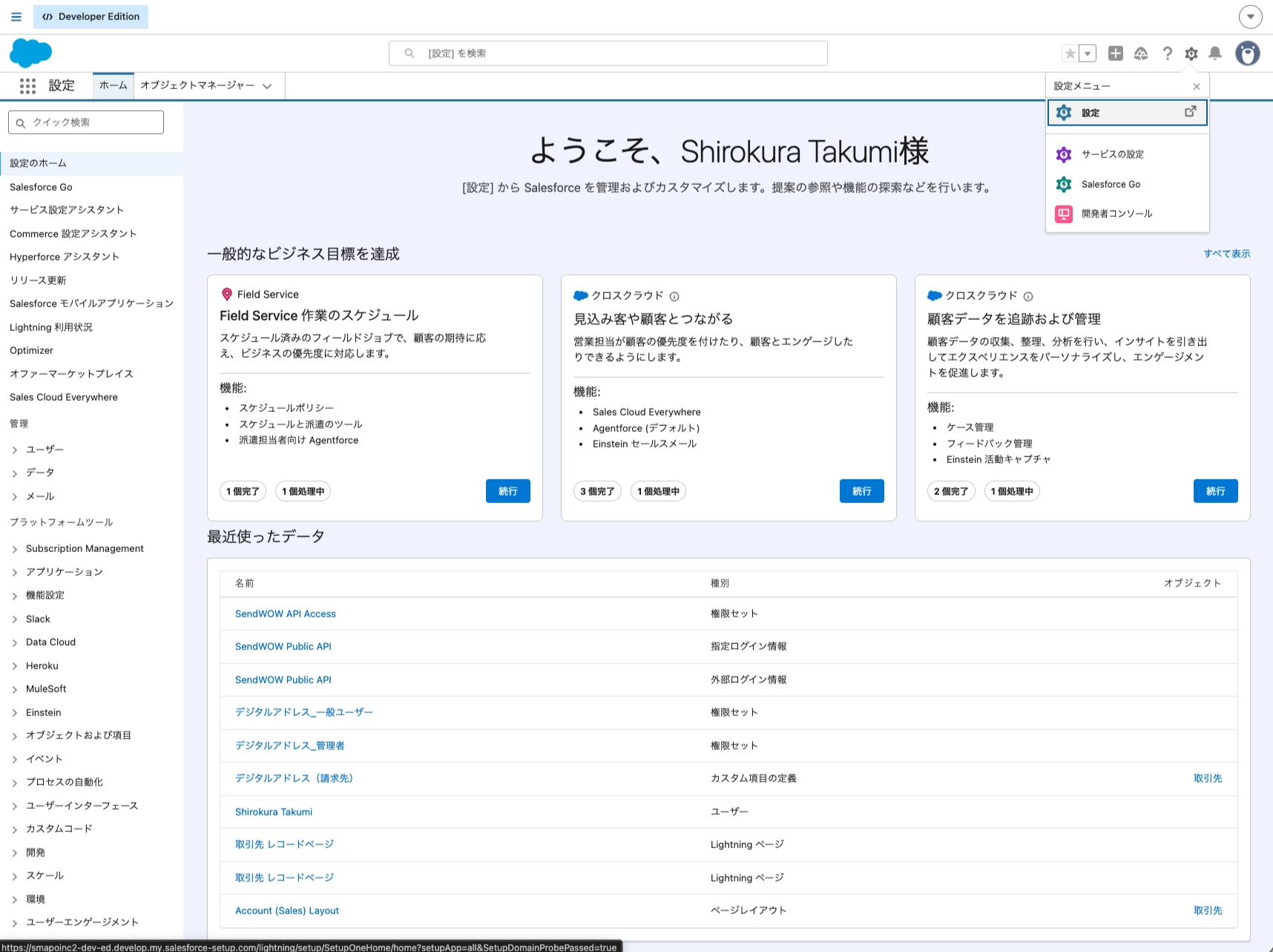Image resolution: width=1273 pixels, height=952 pixels.
Task: Expand the アプリケーション node
Action: click(x=14, y=572)
